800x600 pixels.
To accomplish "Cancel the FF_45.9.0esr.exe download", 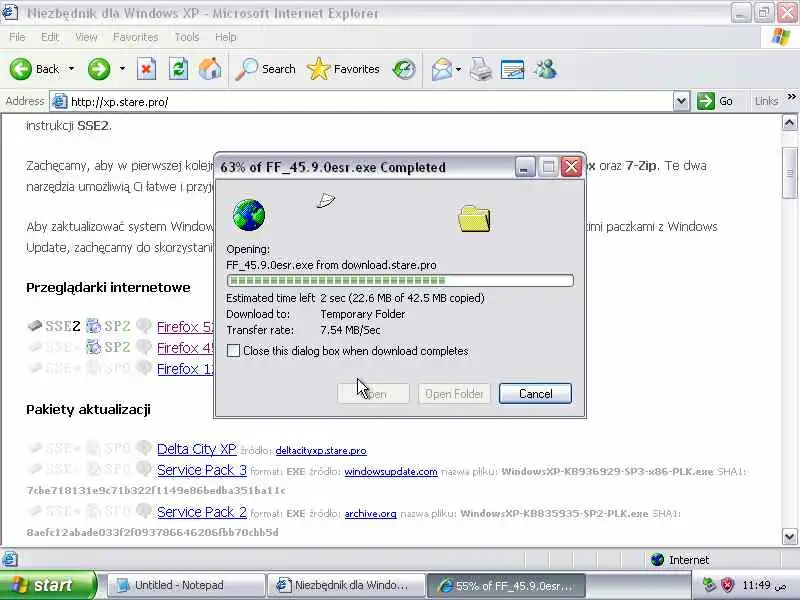I will pos(535,393).
